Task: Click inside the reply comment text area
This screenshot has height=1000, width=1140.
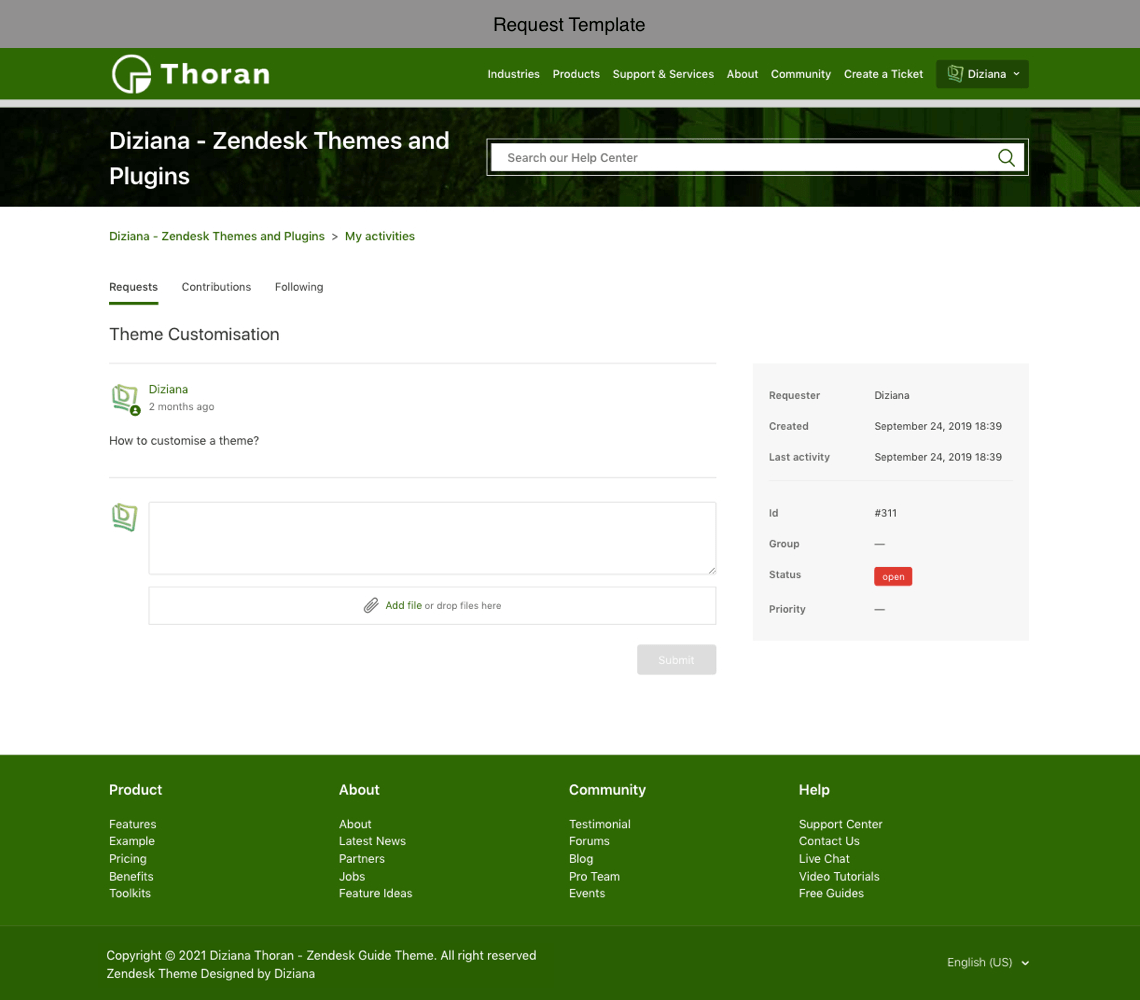Action: pyautogui.click(x=432, y=538)
